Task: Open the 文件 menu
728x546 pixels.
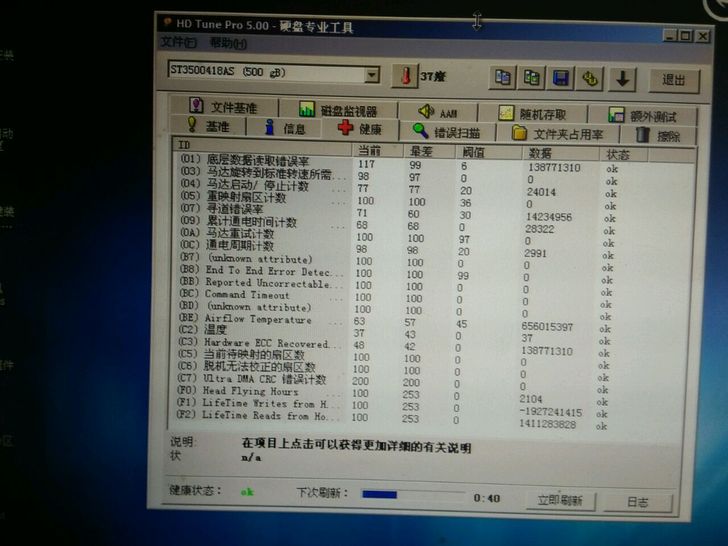Action: 179,42
